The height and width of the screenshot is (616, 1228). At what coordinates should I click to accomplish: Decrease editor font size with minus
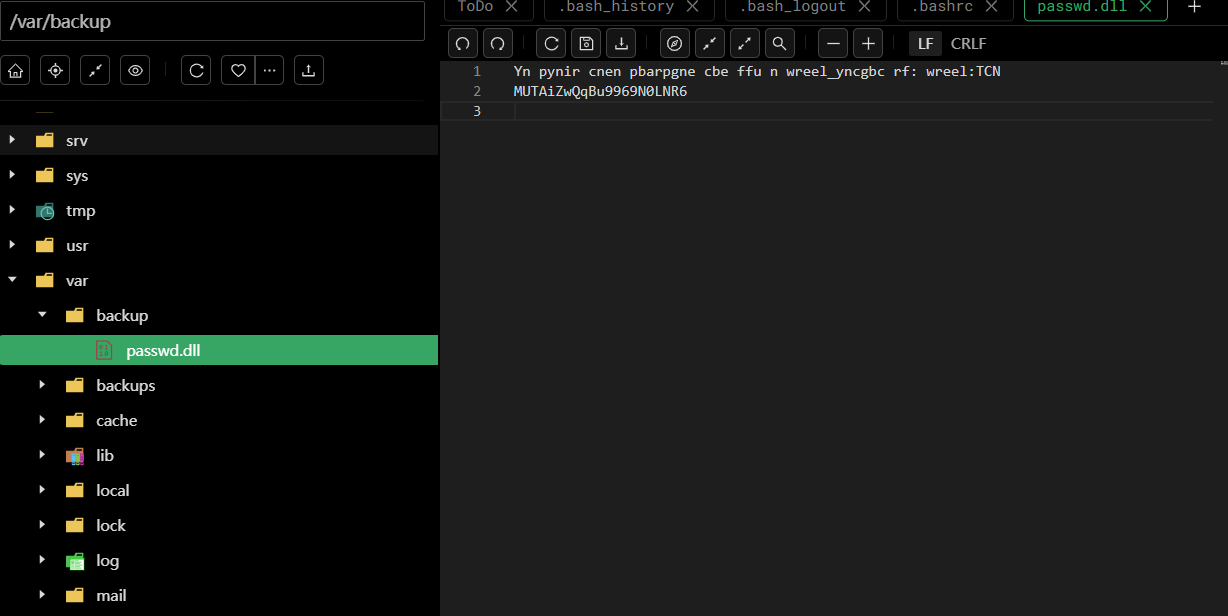[833, 43]
